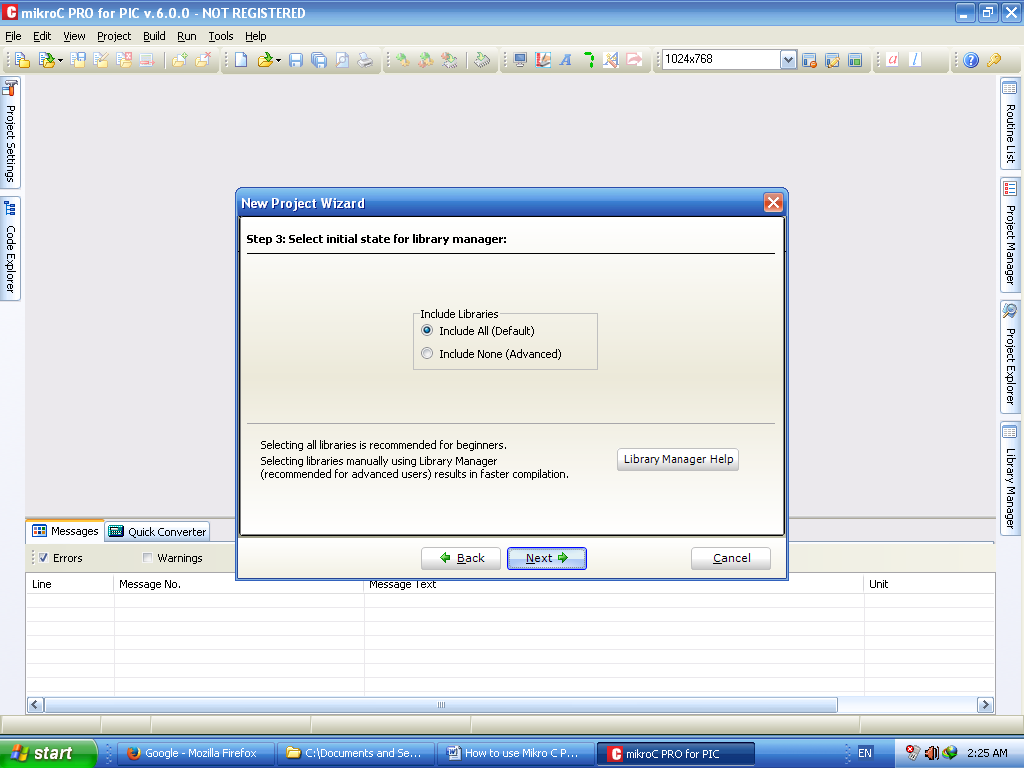Click the Build All Projects icon

426,60
